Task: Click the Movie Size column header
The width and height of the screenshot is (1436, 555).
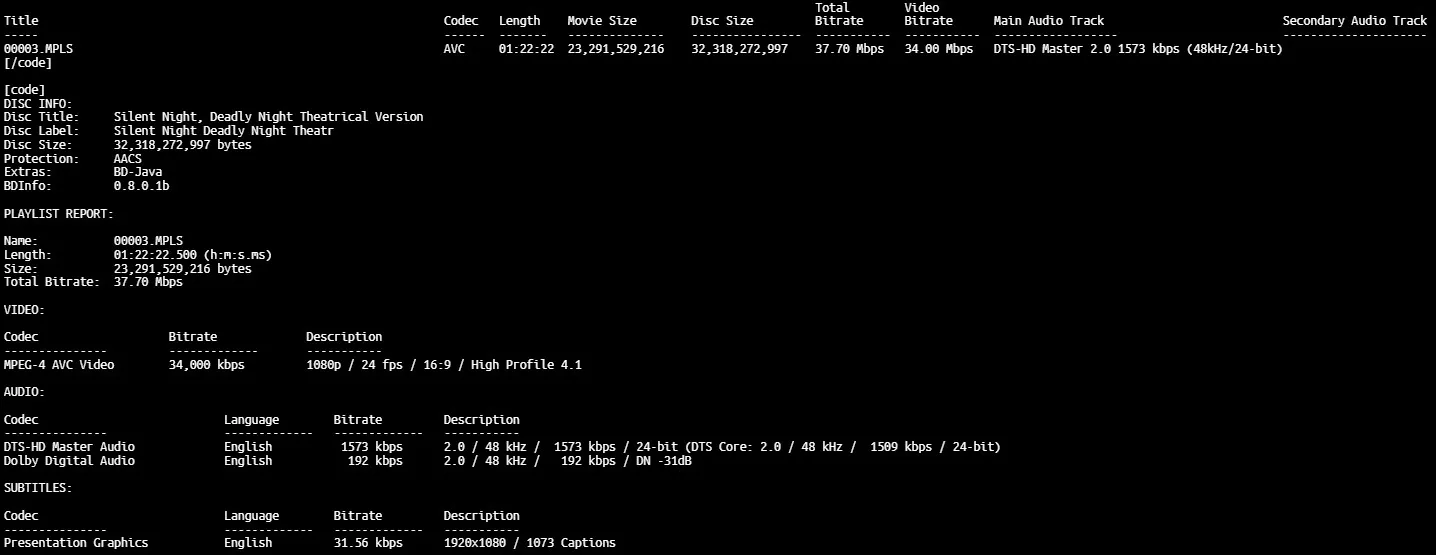Action: pyautogui.click(x=601, y=21)
